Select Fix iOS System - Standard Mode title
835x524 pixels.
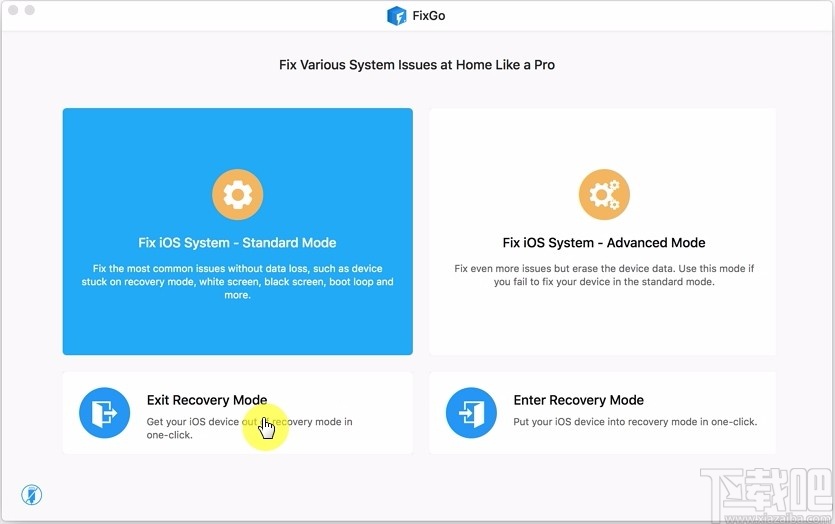[x=237, y=243]
